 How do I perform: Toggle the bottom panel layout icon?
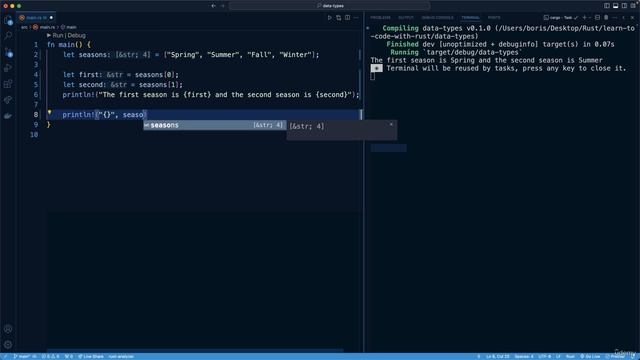[616, 6]
